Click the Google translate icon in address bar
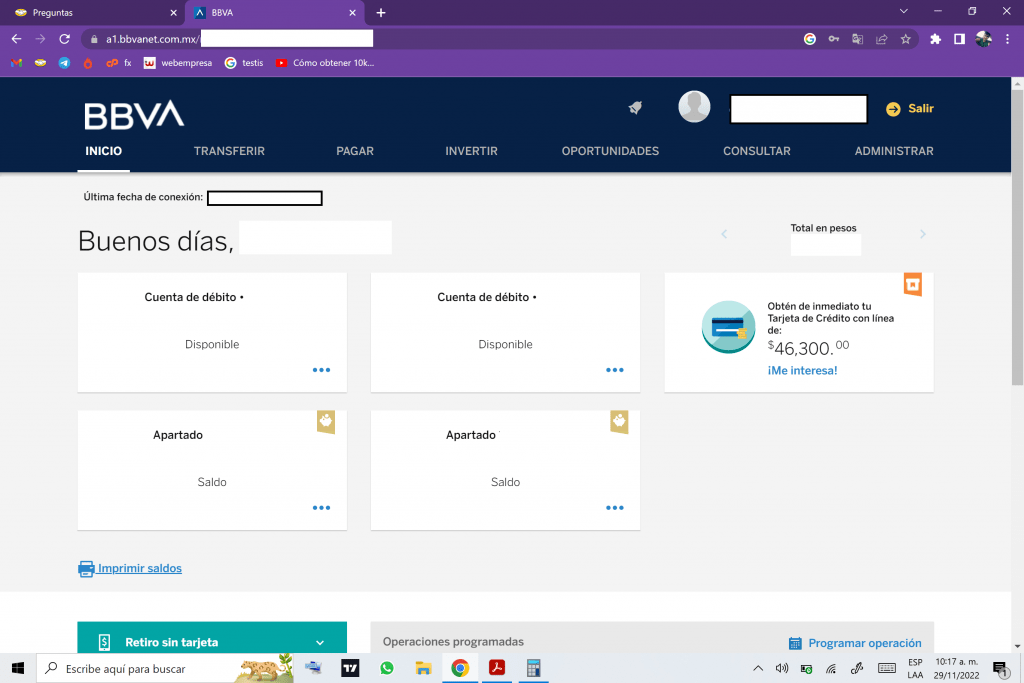 pyautogui.click(x=857, y=39)
